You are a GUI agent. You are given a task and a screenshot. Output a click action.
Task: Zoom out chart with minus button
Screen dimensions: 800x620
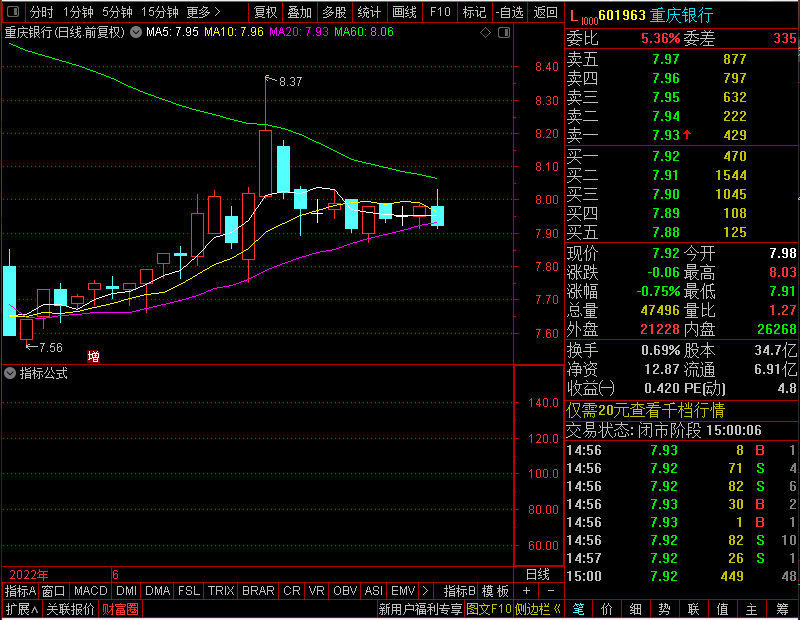click(551, 591)
